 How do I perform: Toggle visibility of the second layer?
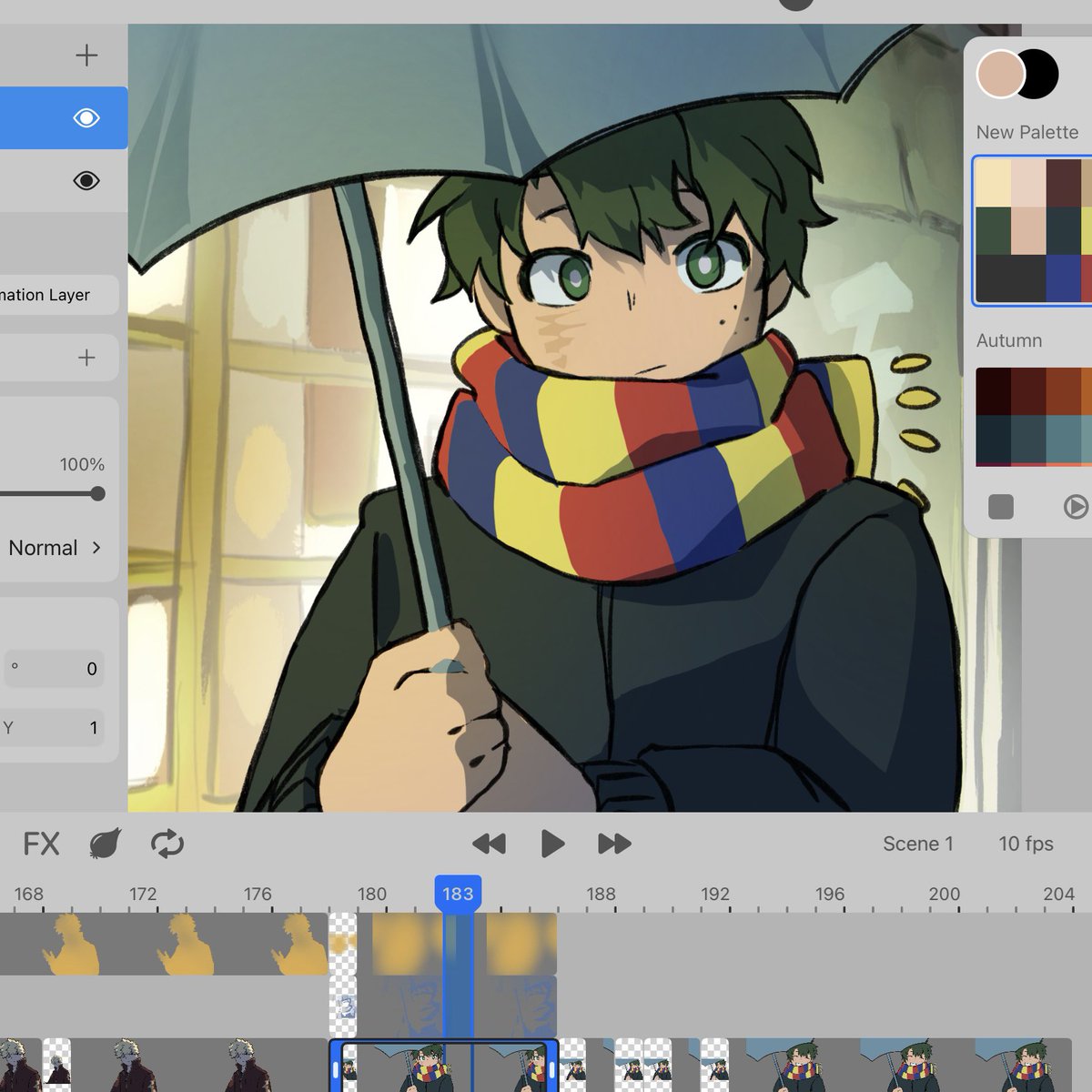(x=86, y=180)
